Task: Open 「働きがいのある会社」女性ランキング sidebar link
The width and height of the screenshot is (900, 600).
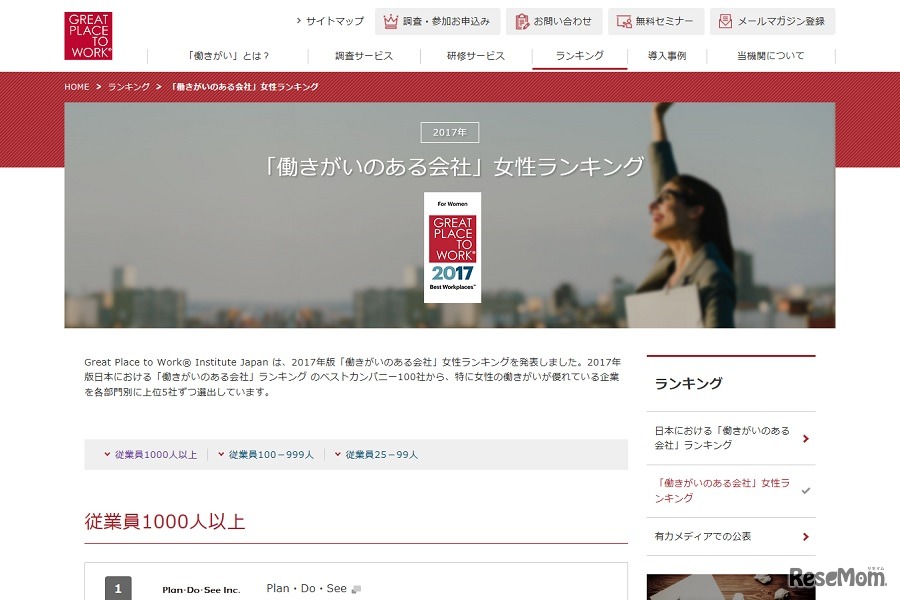Action: (731, 491)
